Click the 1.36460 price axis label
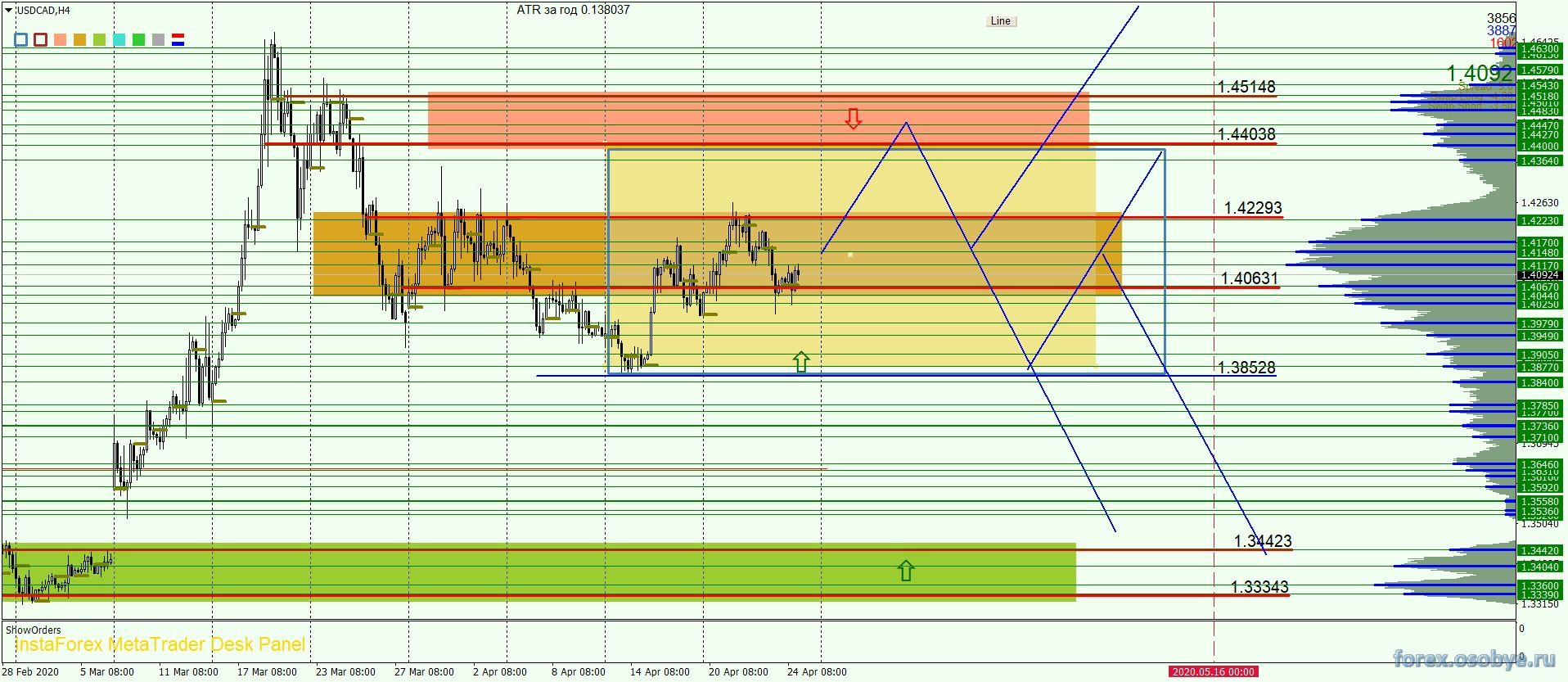The image size is (1568, 682). 1539,464
